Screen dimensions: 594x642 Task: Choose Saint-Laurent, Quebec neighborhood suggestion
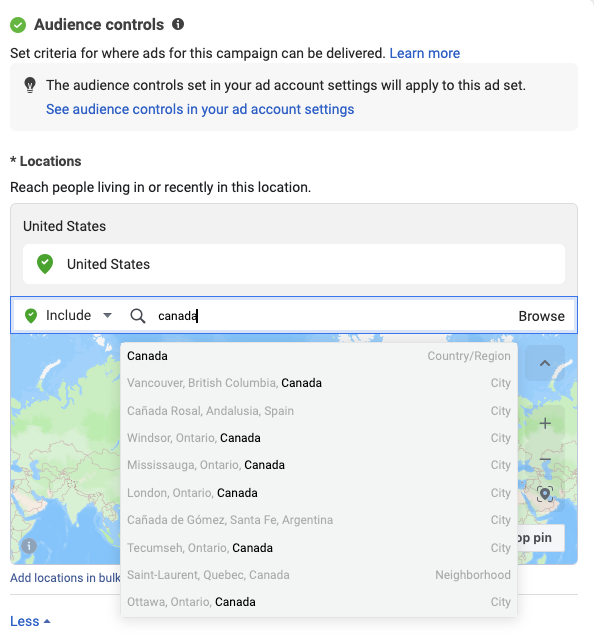point(319,575)
